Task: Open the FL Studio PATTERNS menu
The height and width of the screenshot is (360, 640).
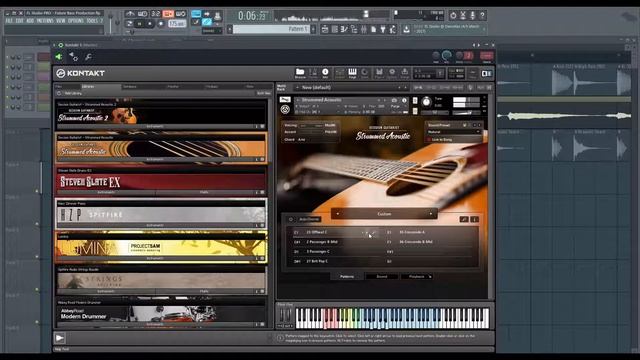Action: coord(45,20)
